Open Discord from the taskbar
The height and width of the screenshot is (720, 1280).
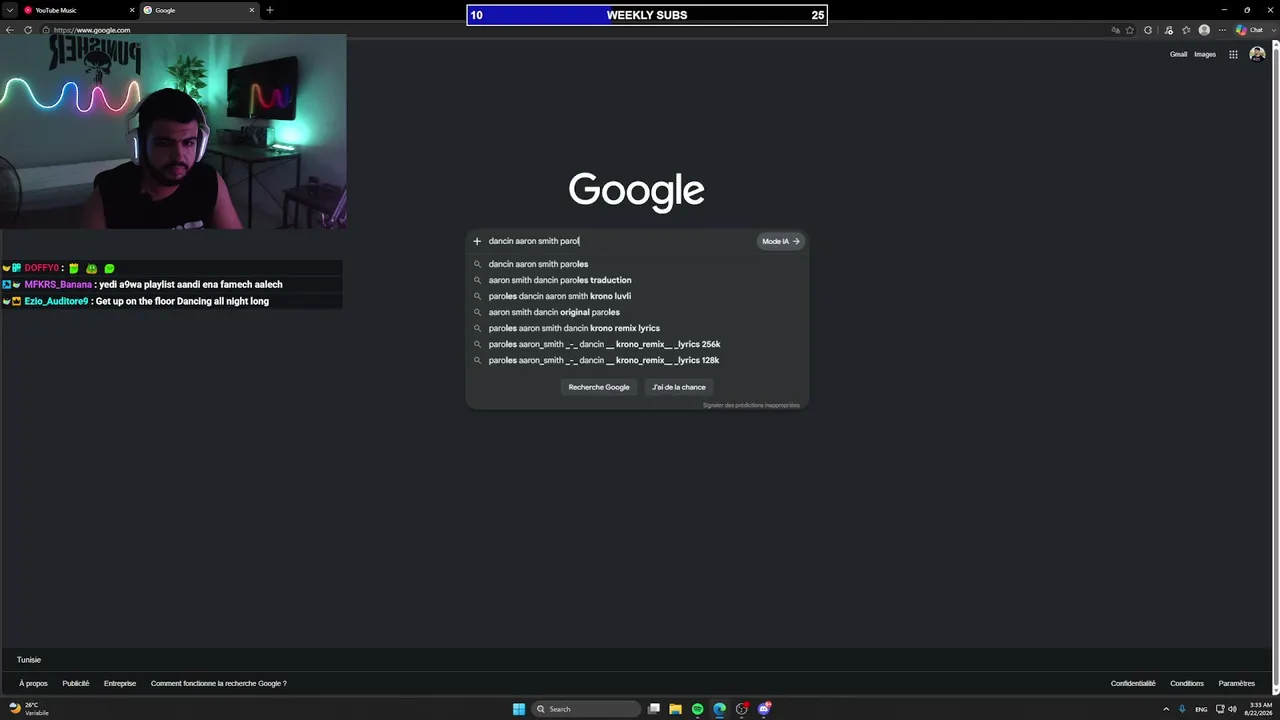[x=764, y=709]
